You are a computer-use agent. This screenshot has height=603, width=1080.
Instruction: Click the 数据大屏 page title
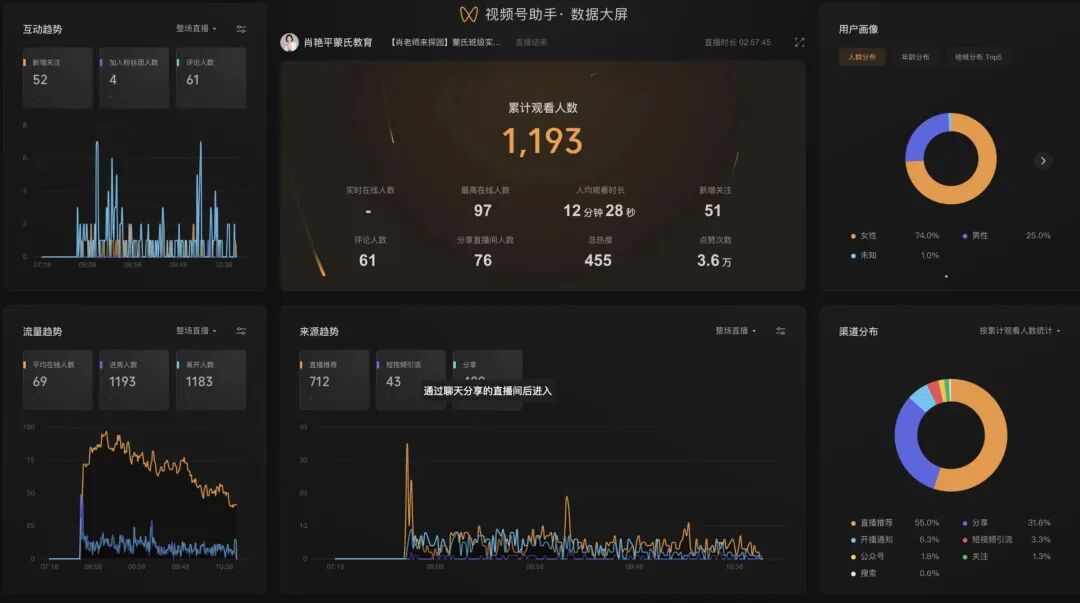coord(599,14)
